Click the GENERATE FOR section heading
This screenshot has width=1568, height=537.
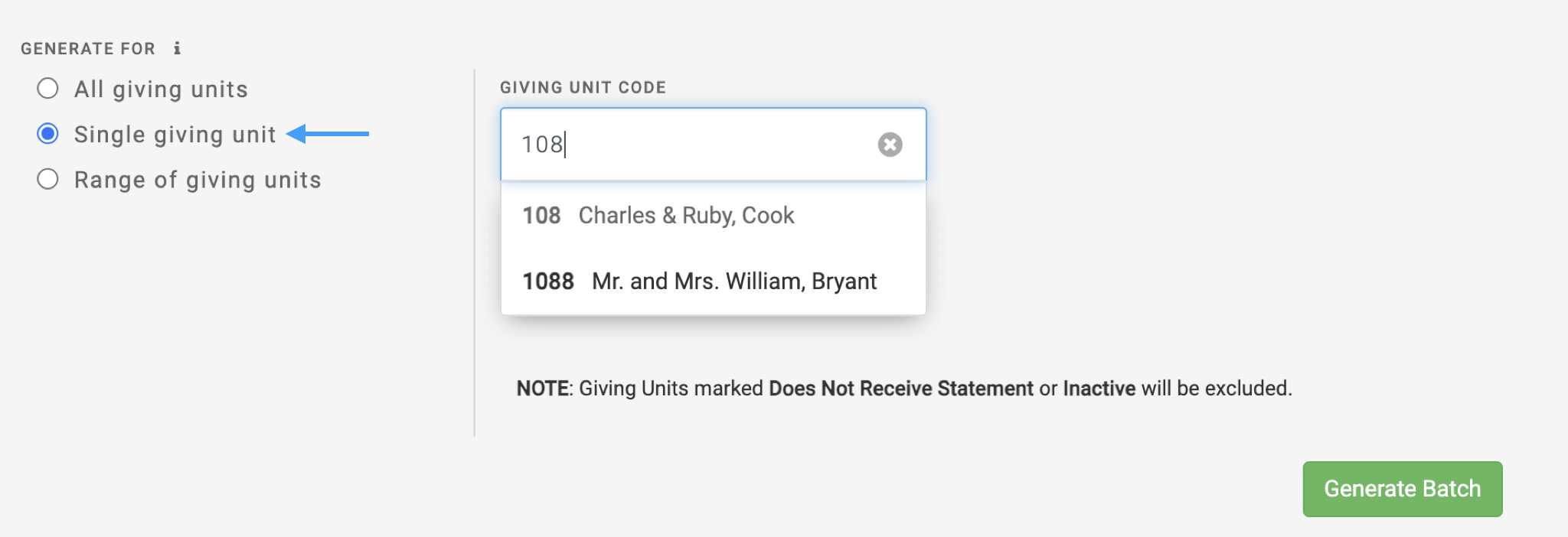(88, 49)
